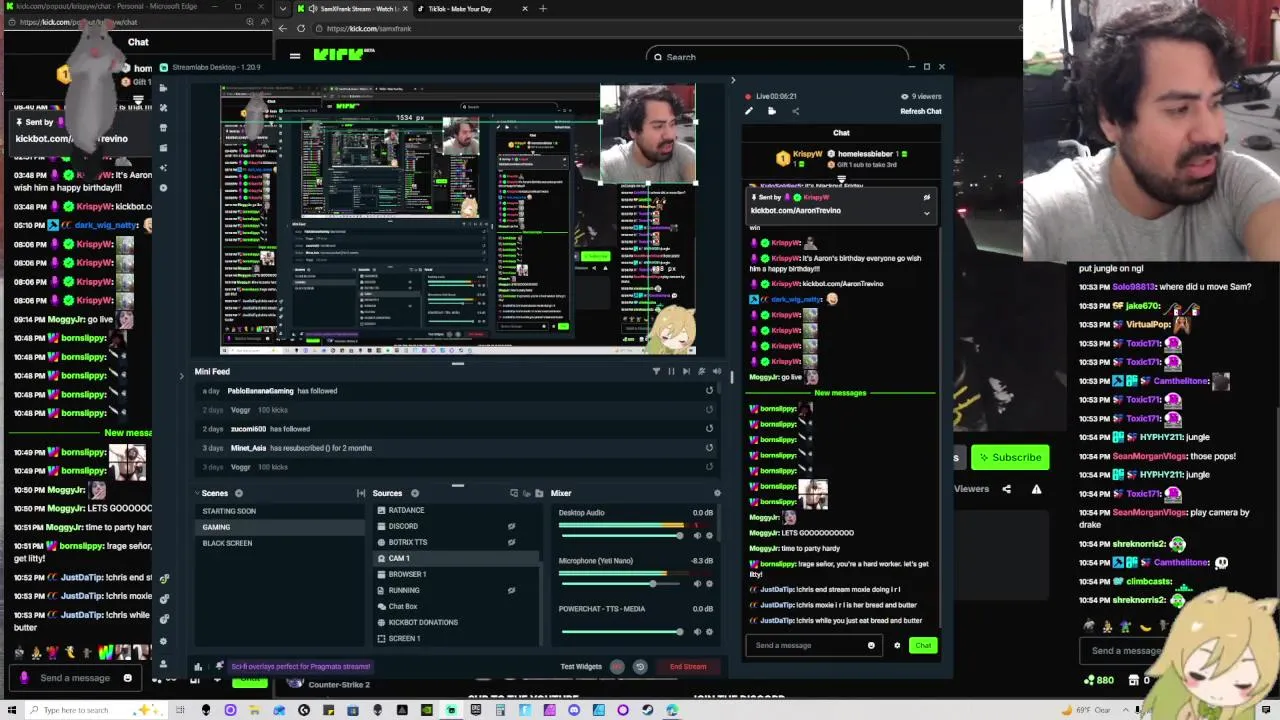Pause the Mini Feed alert queue

coord(671,371)
